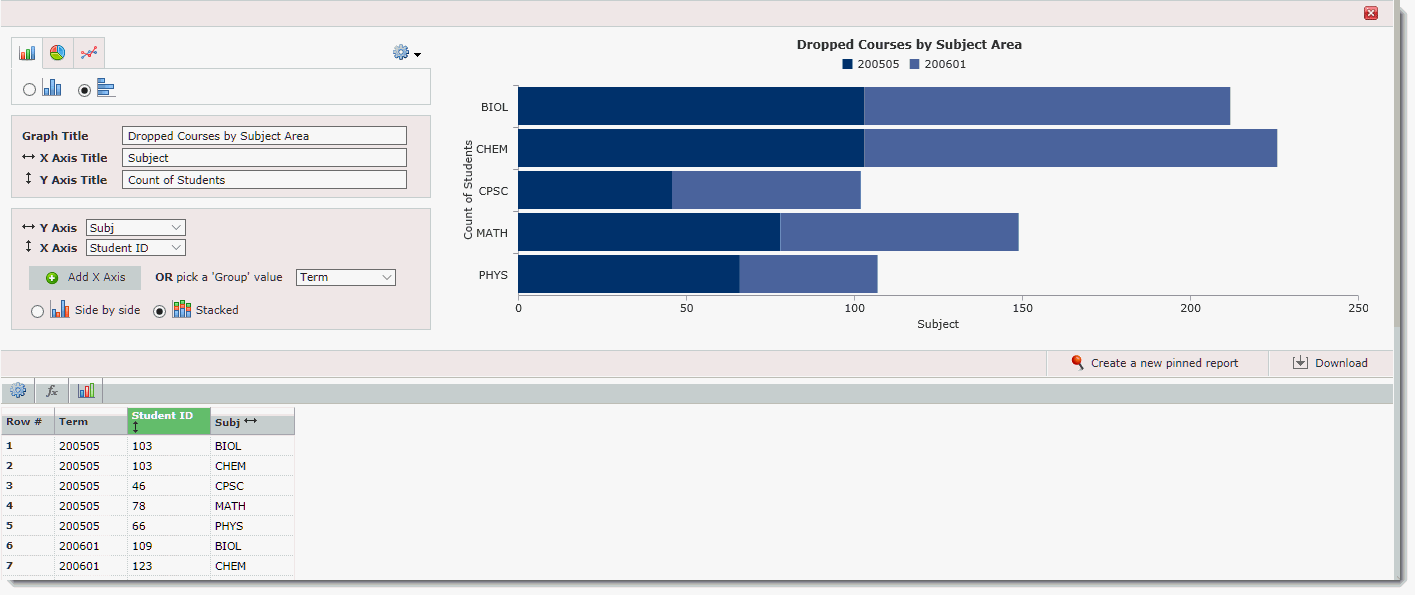Viewport: 1415px width, 595px height.
Task: Choose the Side by side option
Action: point(38,311)
